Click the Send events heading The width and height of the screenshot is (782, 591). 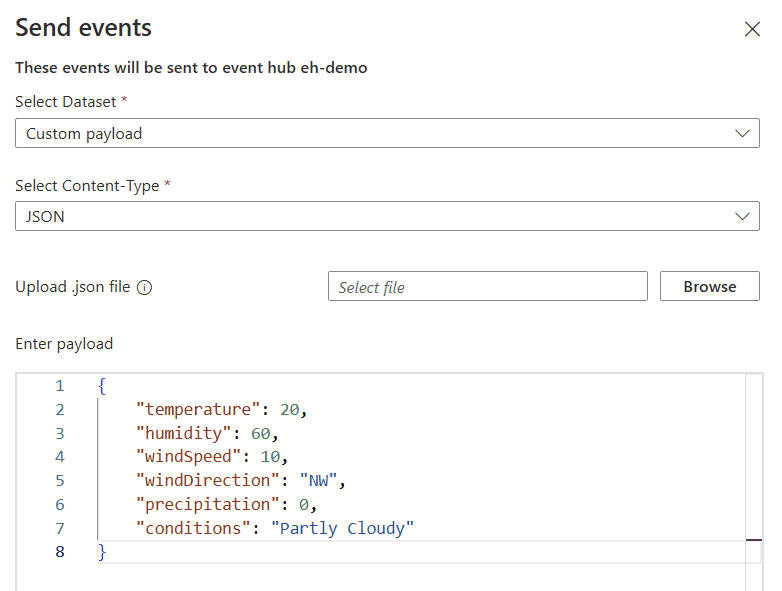pos(83,27)
